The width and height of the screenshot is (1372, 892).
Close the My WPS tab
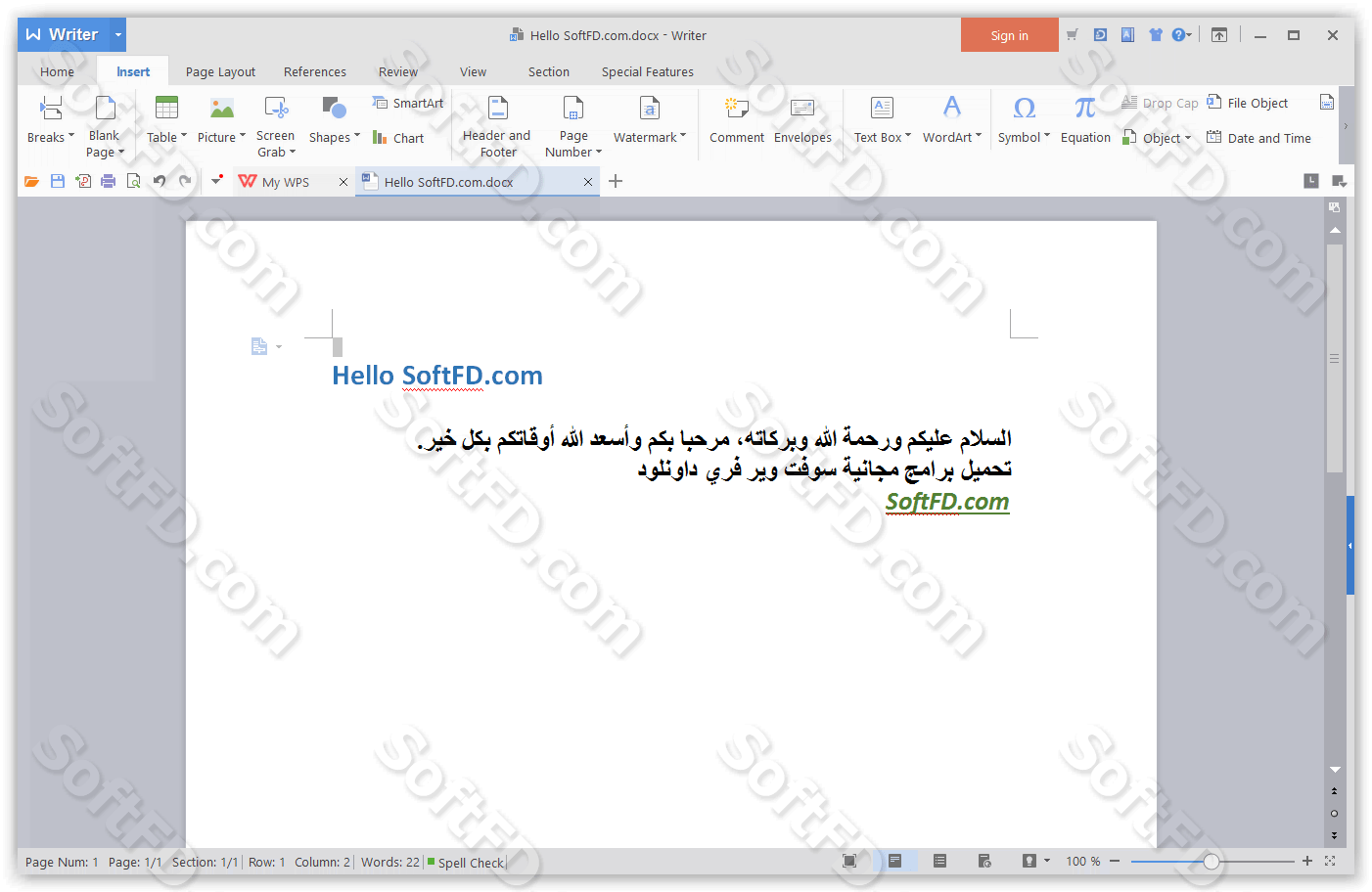click(x=343, y=182)
